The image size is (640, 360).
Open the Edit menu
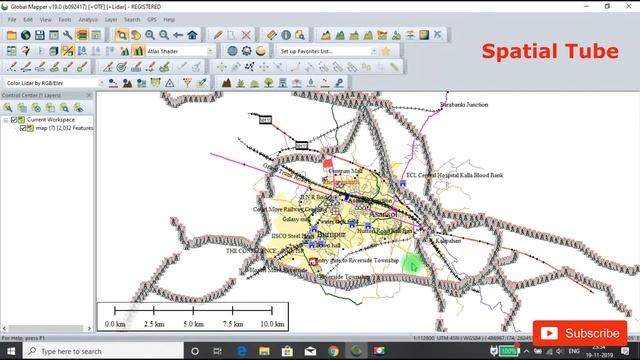point(28,20)
